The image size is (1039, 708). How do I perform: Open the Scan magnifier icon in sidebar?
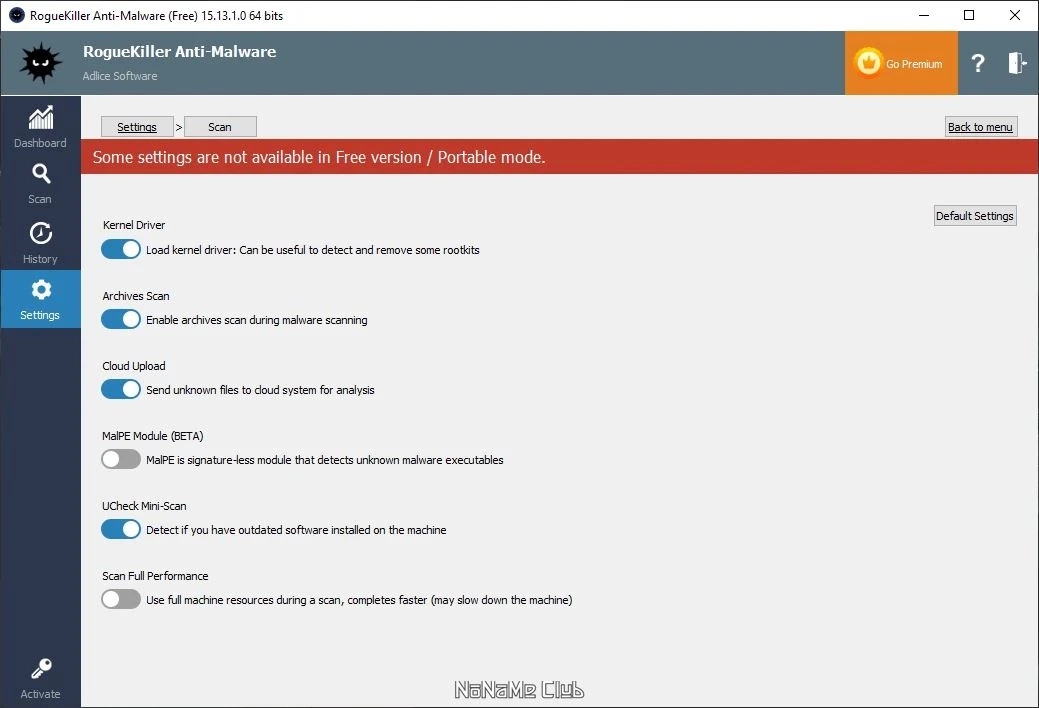(40, 174)
